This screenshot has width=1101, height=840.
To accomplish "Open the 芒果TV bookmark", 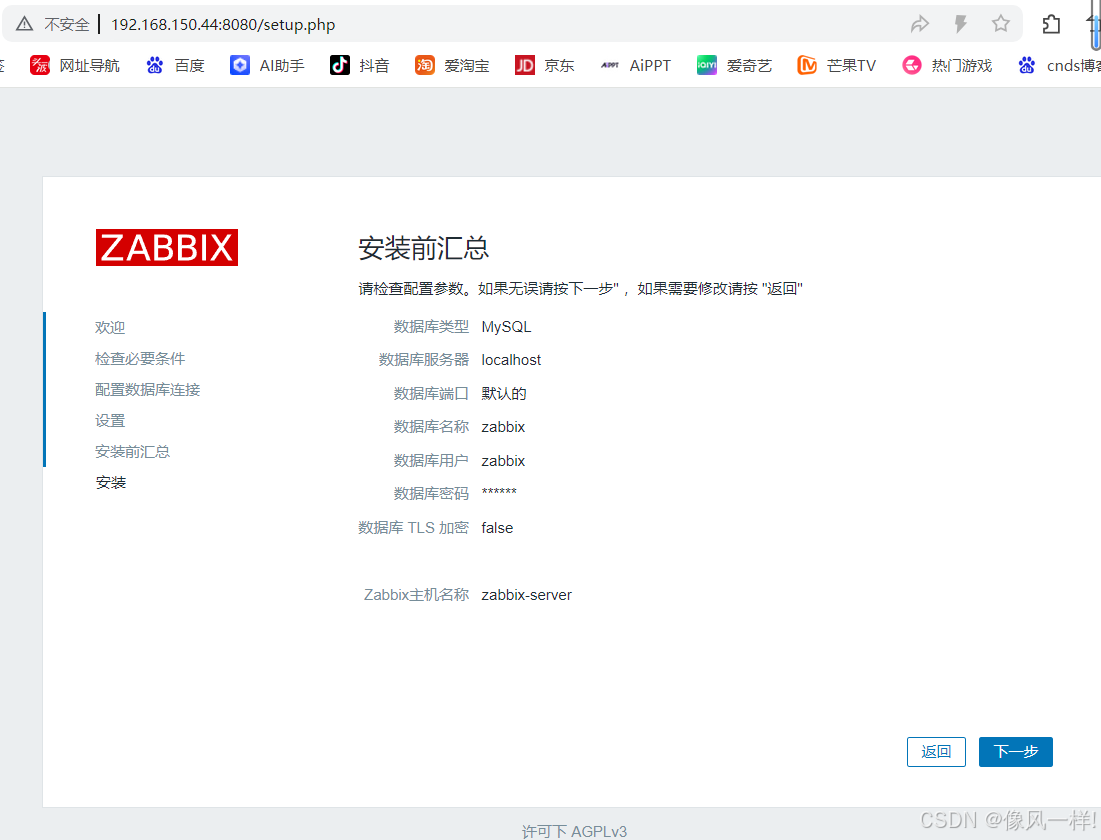I will click(x=837, y=65).
